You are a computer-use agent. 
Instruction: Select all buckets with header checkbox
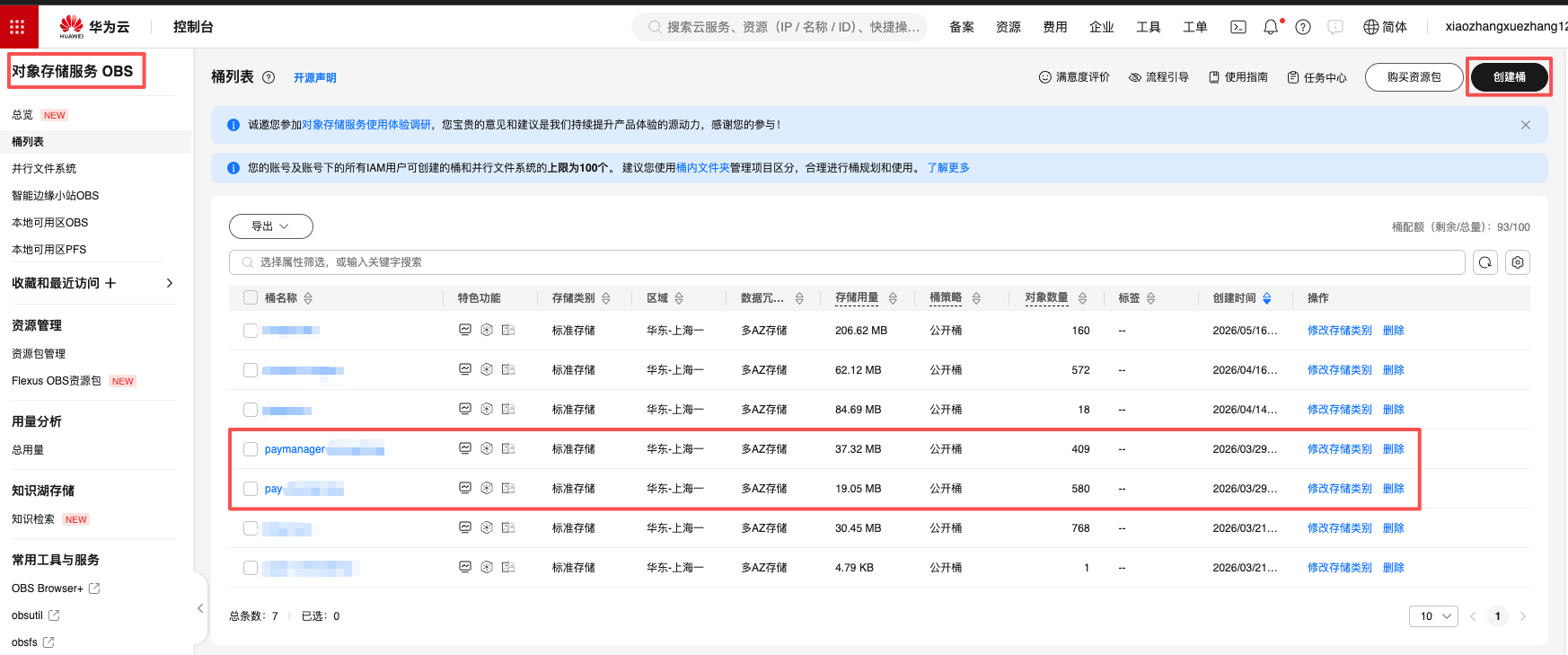pos(251,298)
